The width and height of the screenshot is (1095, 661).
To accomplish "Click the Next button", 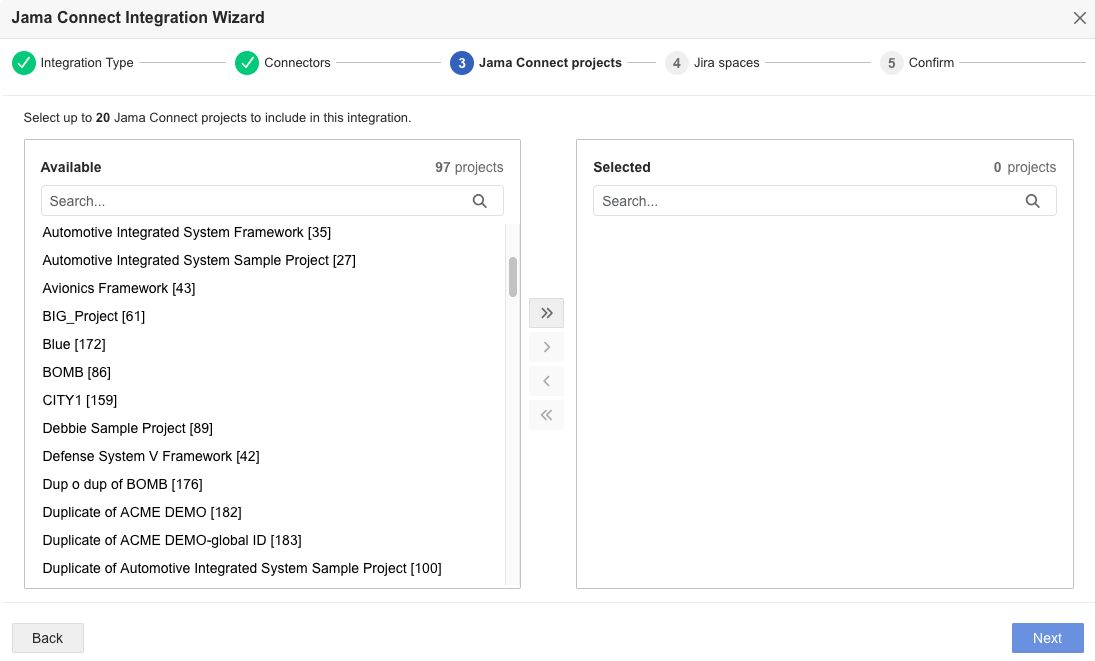I will click(1048, 638).
